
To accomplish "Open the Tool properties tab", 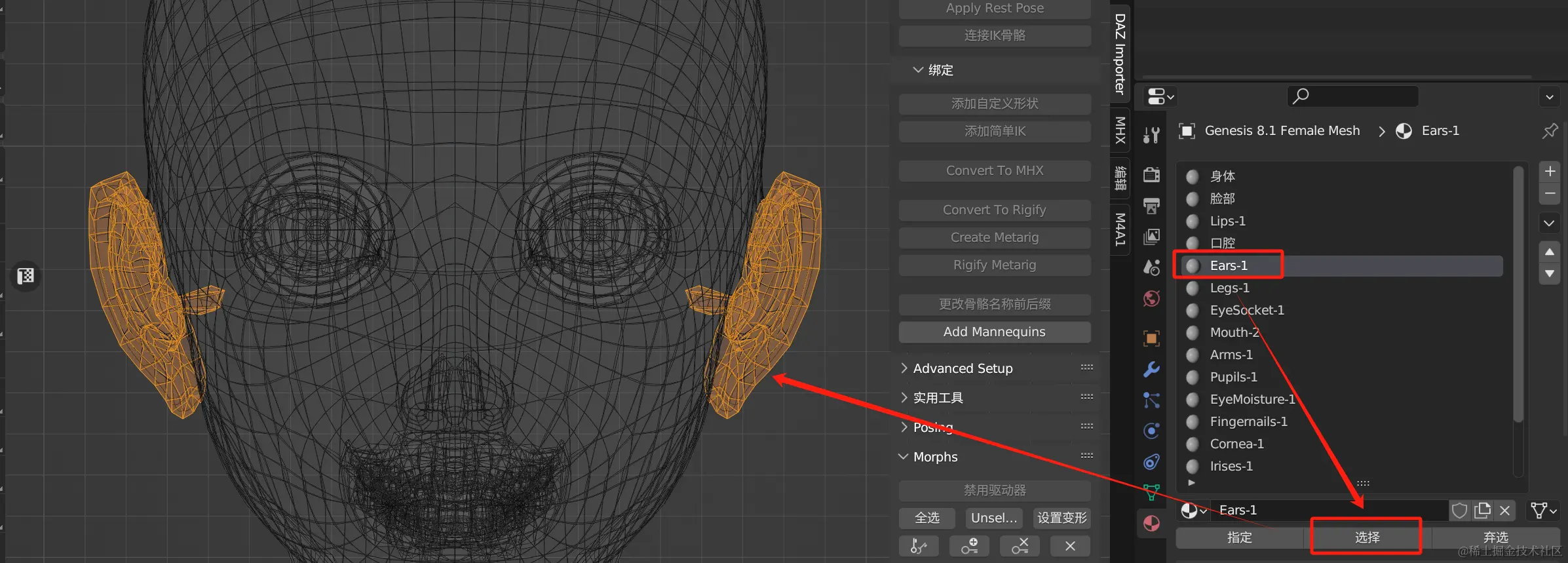I will point(1151,135).
